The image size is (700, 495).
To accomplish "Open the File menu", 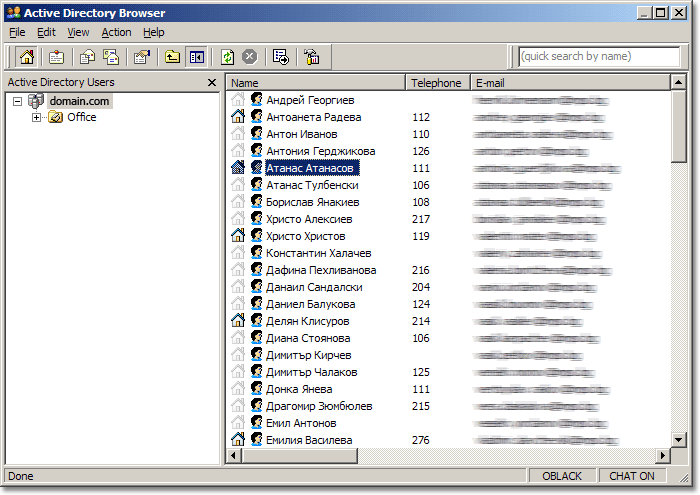I will pyautogui.click(x=17, y=33).
